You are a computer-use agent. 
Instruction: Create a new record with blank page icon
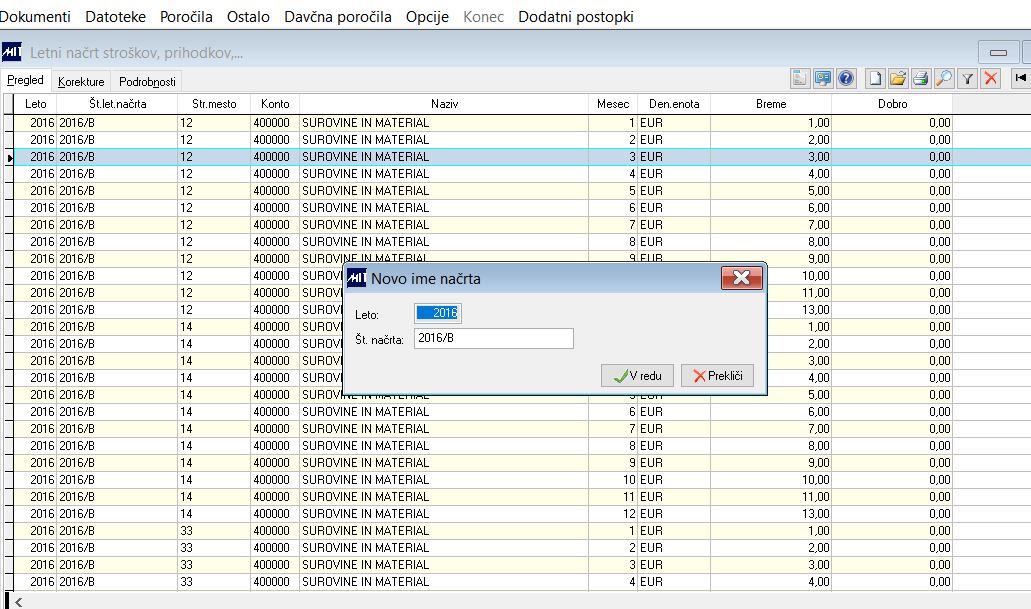click(x=875, y=79)
